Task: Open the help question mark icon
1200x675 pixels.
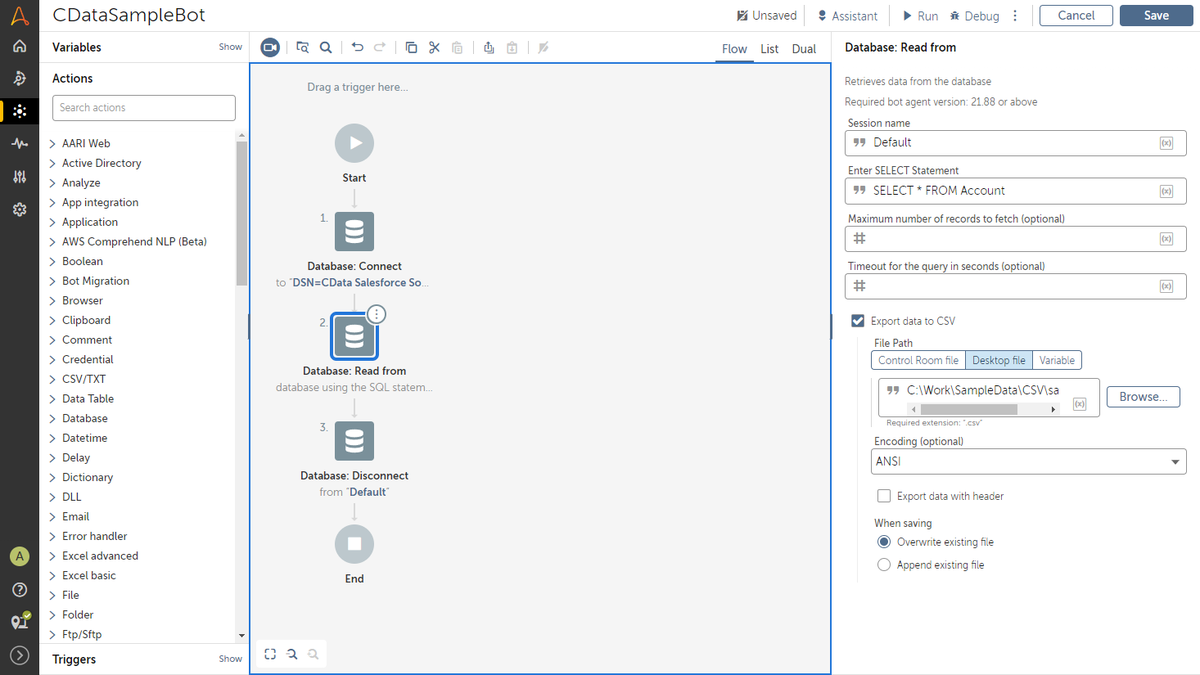Action: pos(19,589)
